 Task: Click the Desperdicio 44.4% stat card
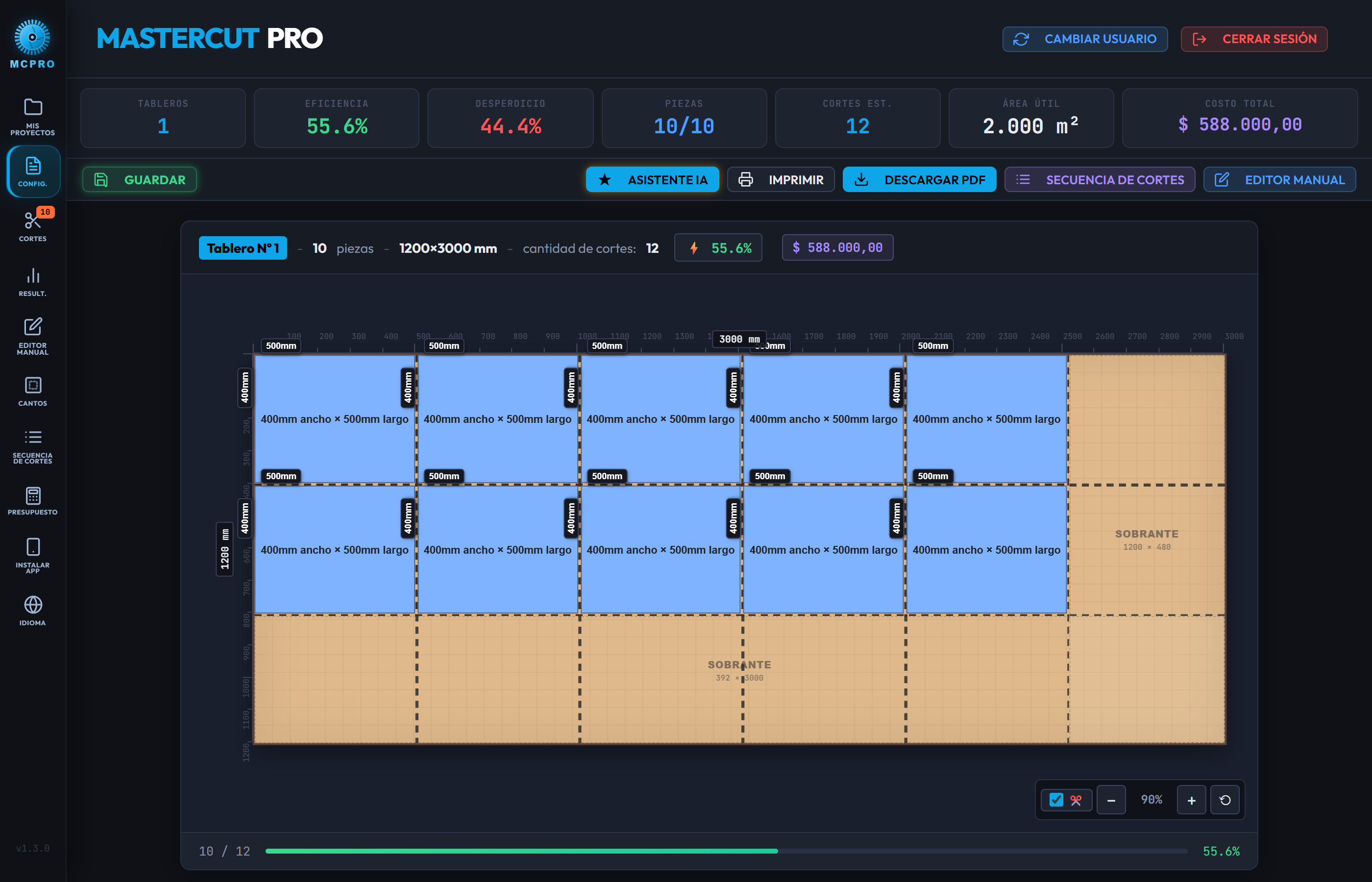[510, 118]
